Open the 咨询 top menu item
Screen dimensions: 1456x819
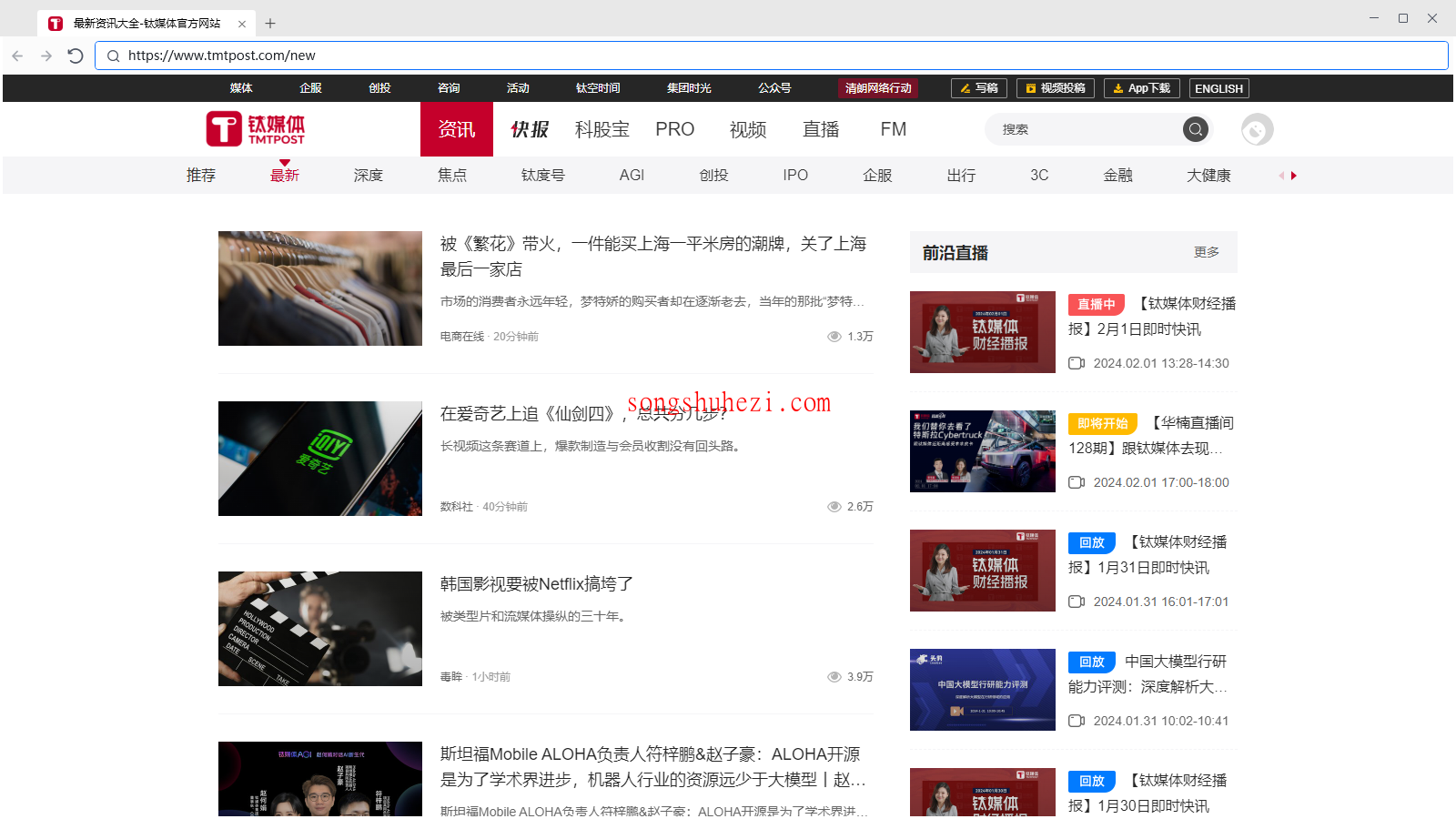point(449,88)
